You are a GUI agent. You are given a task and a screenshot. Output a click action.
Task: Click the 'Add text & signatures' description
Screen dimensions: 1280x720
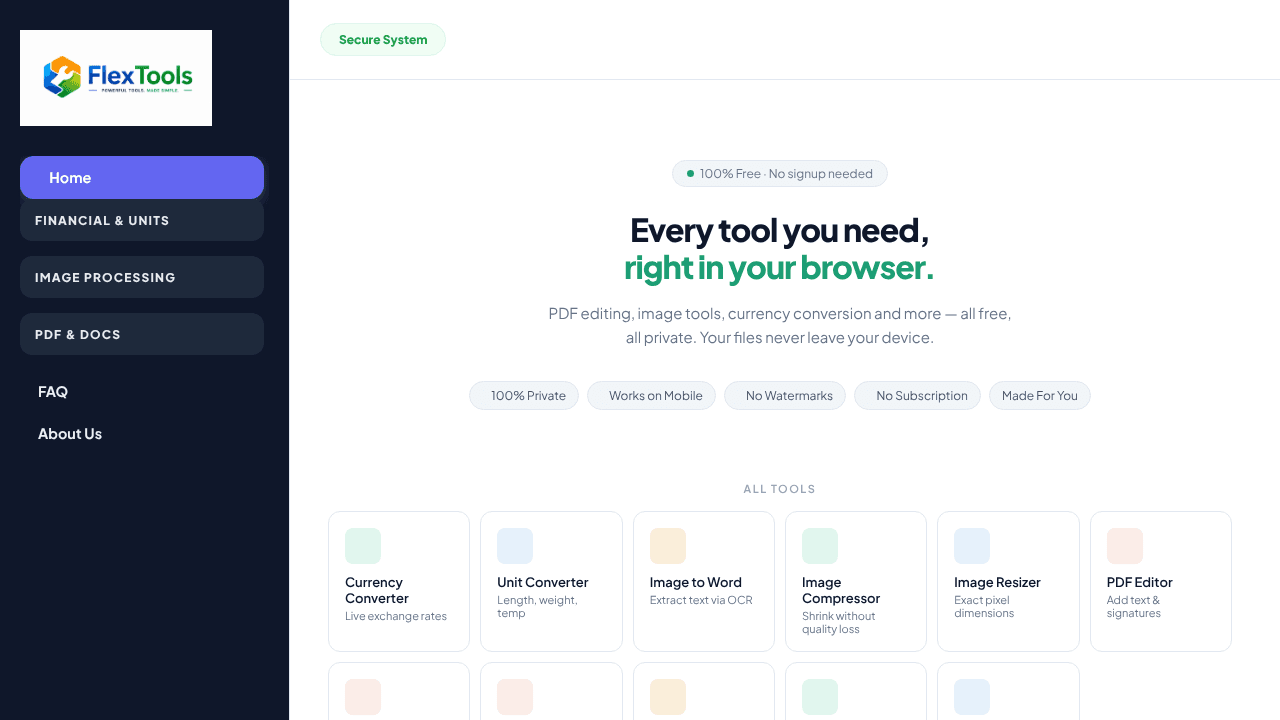[x=1134, y=607]
